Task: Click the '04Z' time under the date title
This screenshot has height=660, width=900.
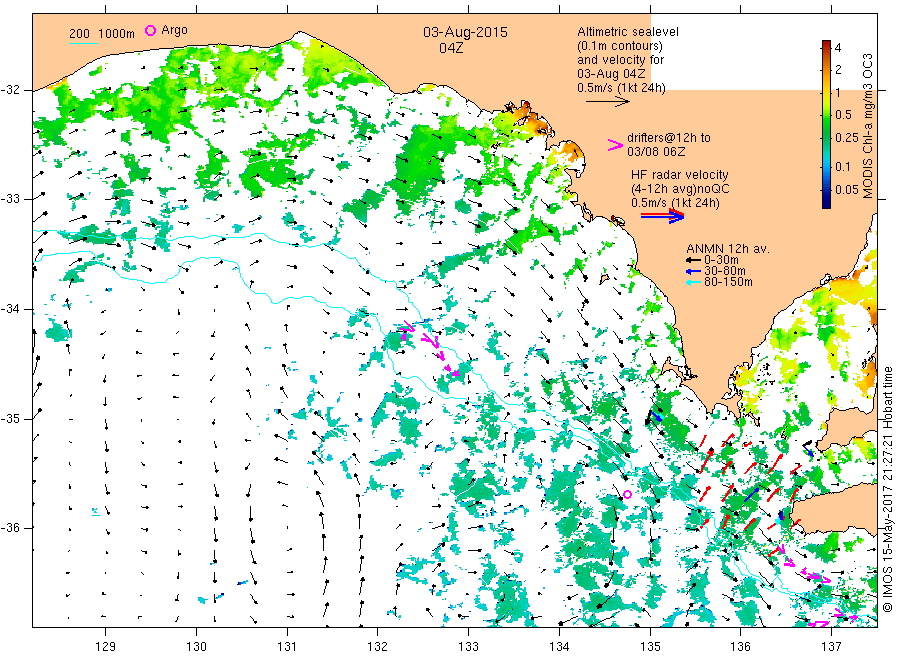Action: 451,48
